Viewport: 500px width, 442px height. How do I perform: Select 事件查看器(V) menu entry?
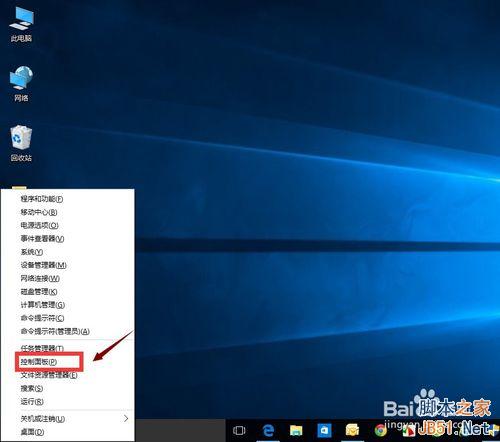pyautogui.click(x=68, y=239)
